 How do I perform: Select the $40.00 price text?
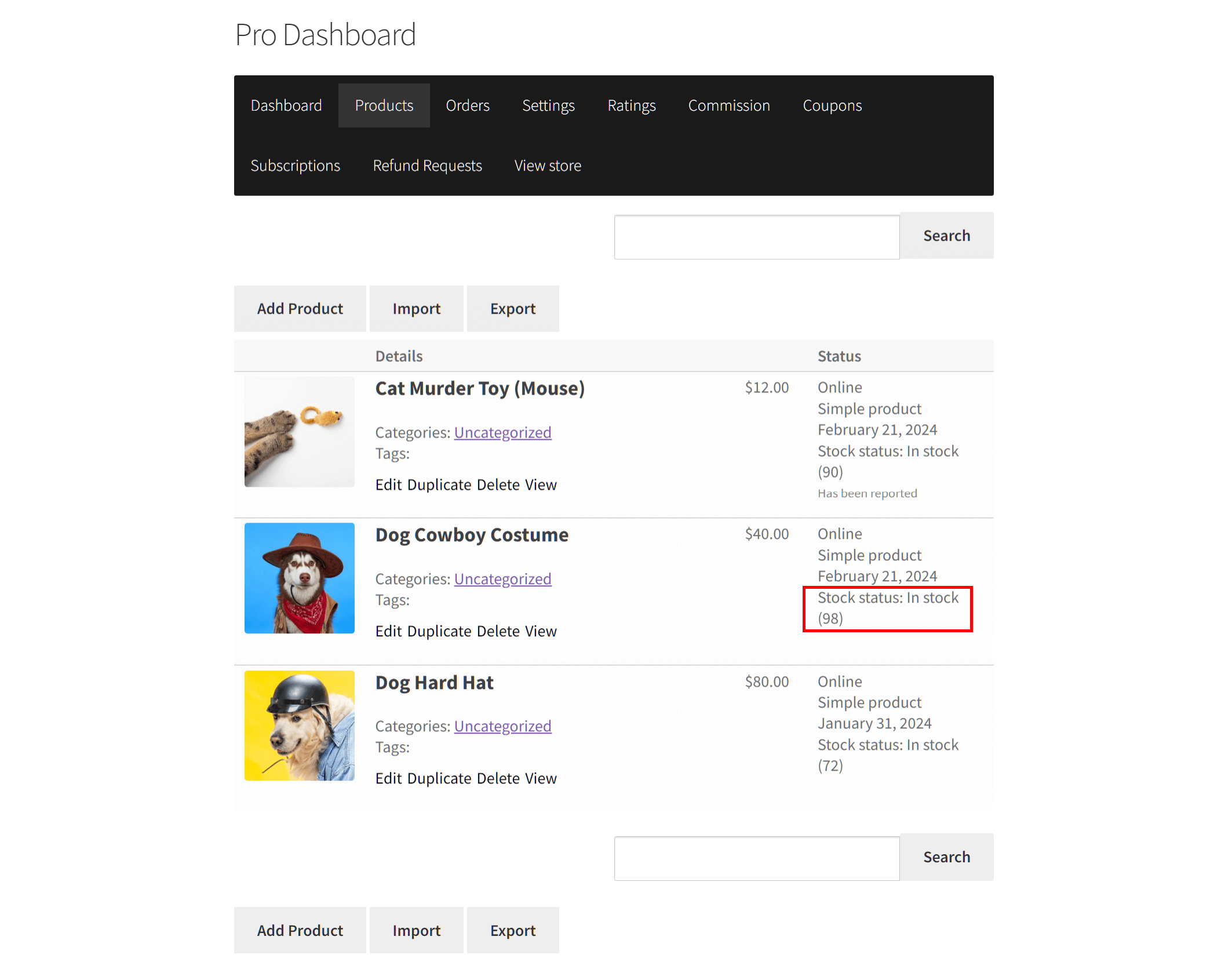click(767, 534)
